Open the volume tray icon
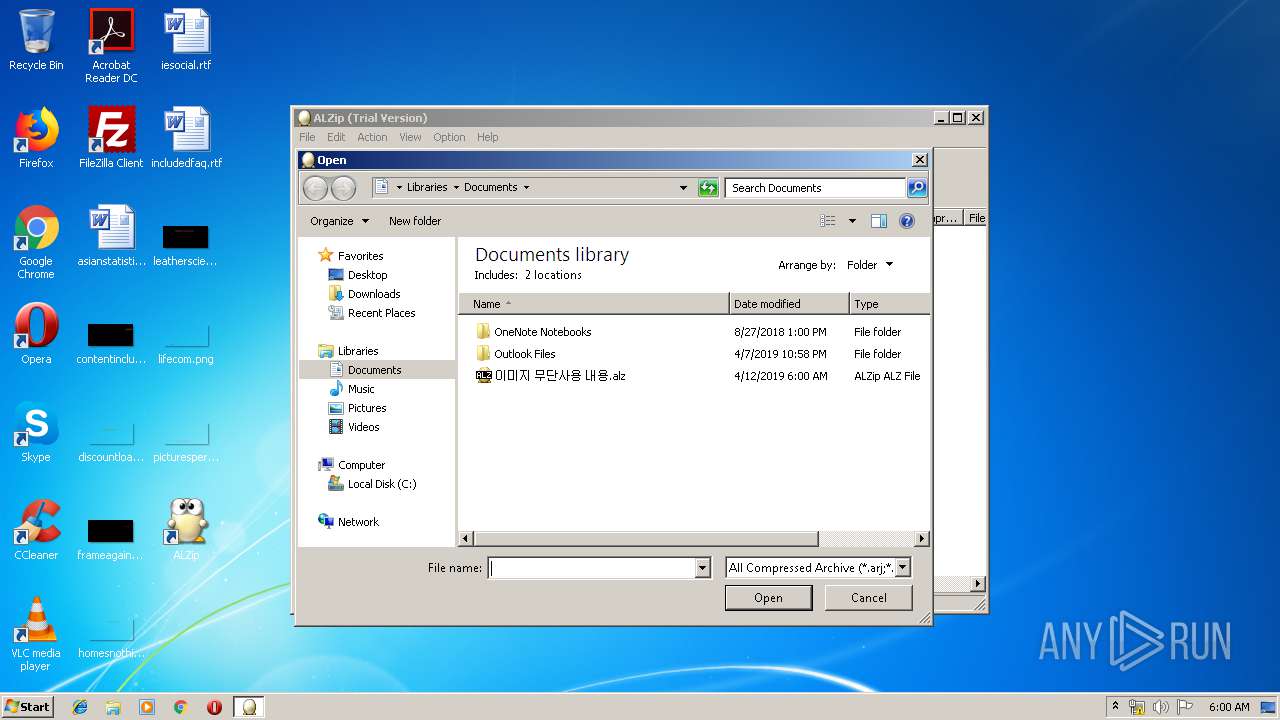The image size is (1280, 720). [1160, 707]
